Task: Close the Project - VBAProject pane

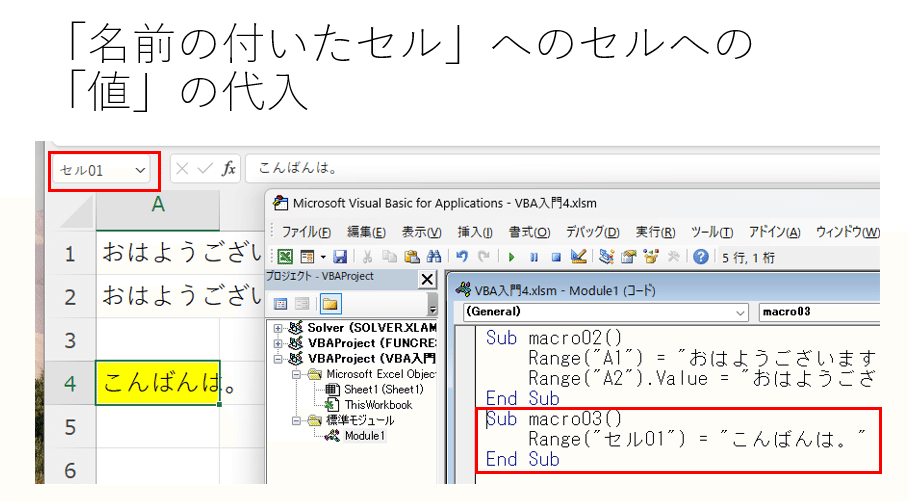Action: pos(427,279)
